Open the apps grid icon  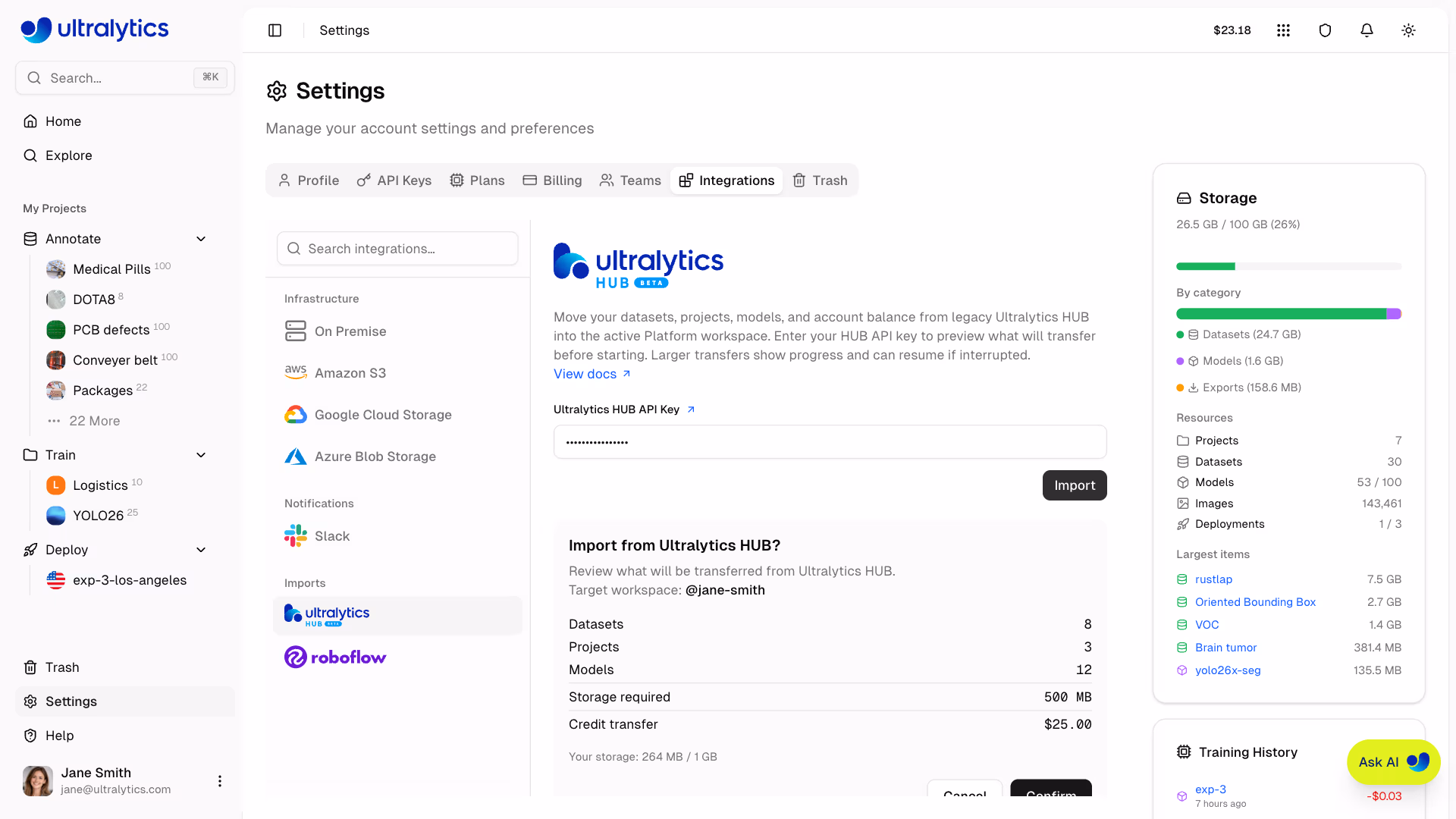click(1283, 30)
